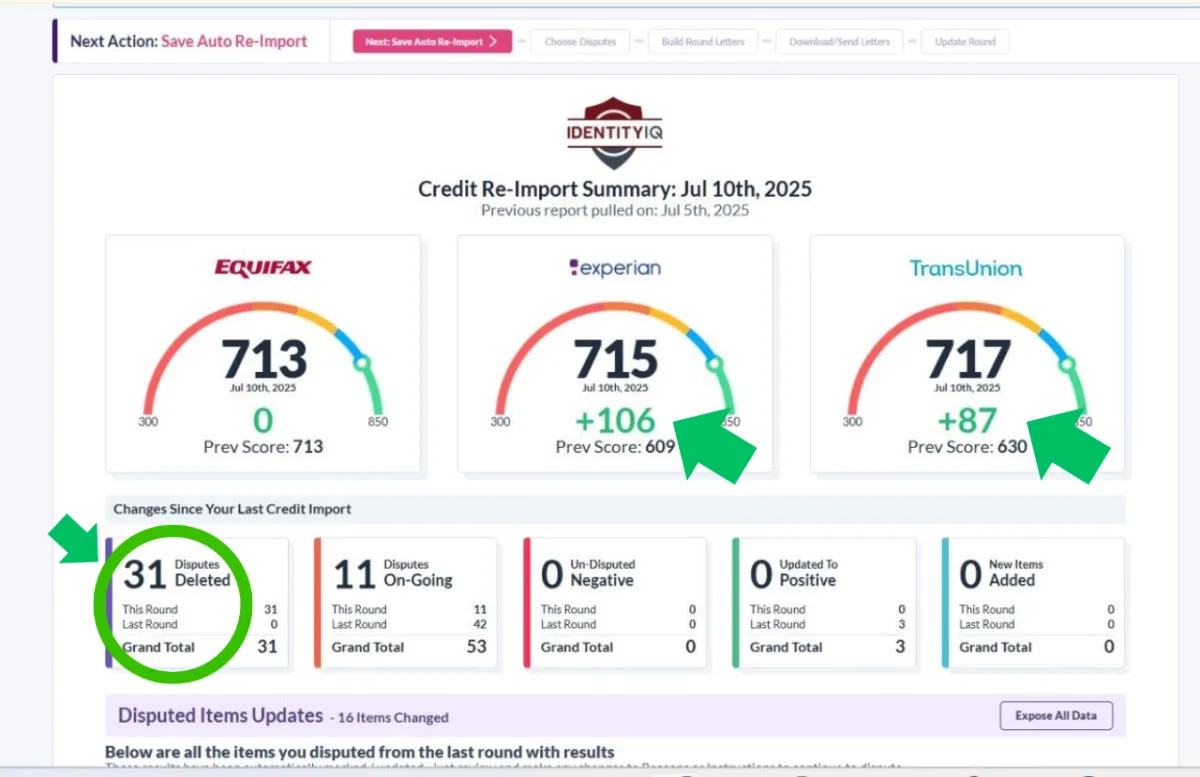The image size is (1200, 777).
Task: Click the TransUnion gauge indicator knob
Action: tap(1066, 362)
